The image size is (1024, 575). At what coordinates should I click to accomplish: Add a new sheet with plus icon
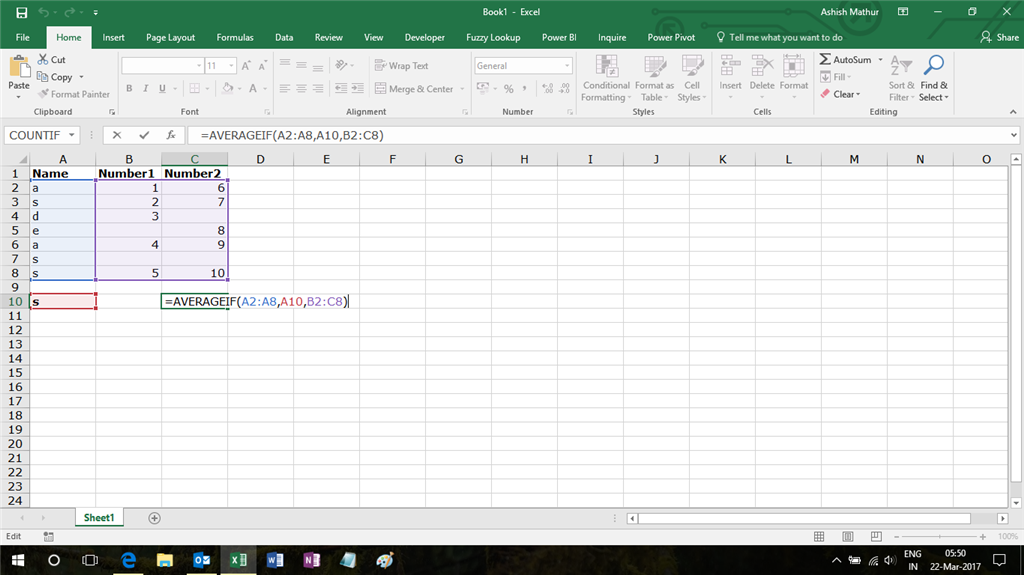point(154,518)
